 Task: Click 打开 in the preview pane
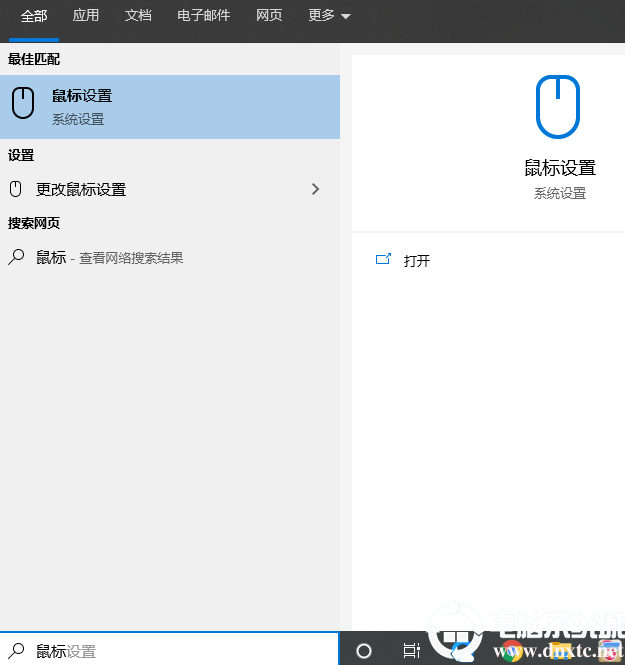417,261
